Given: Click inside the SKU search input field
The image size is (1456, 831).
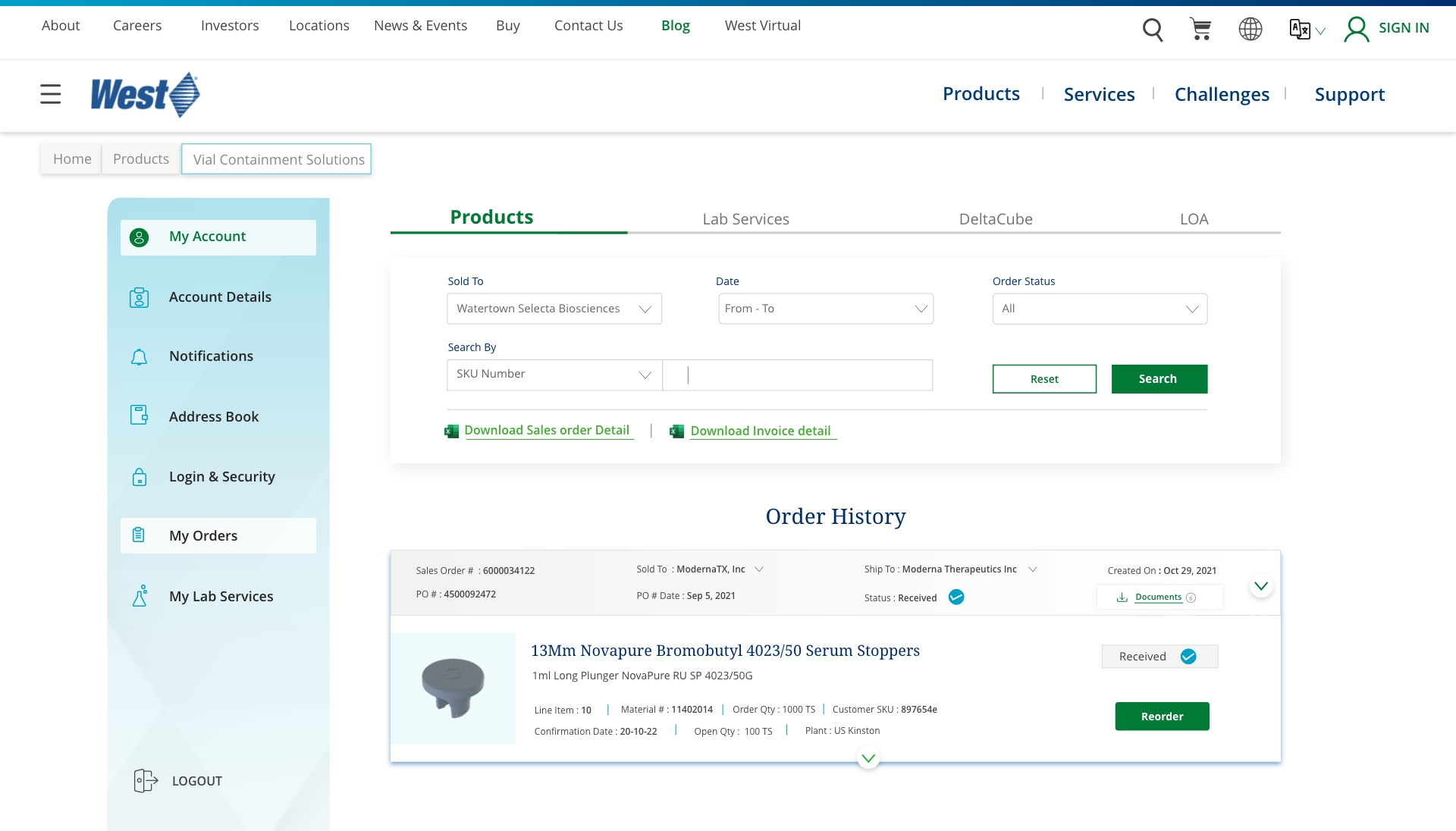Looking at the screenshot, I should (796, 375).
